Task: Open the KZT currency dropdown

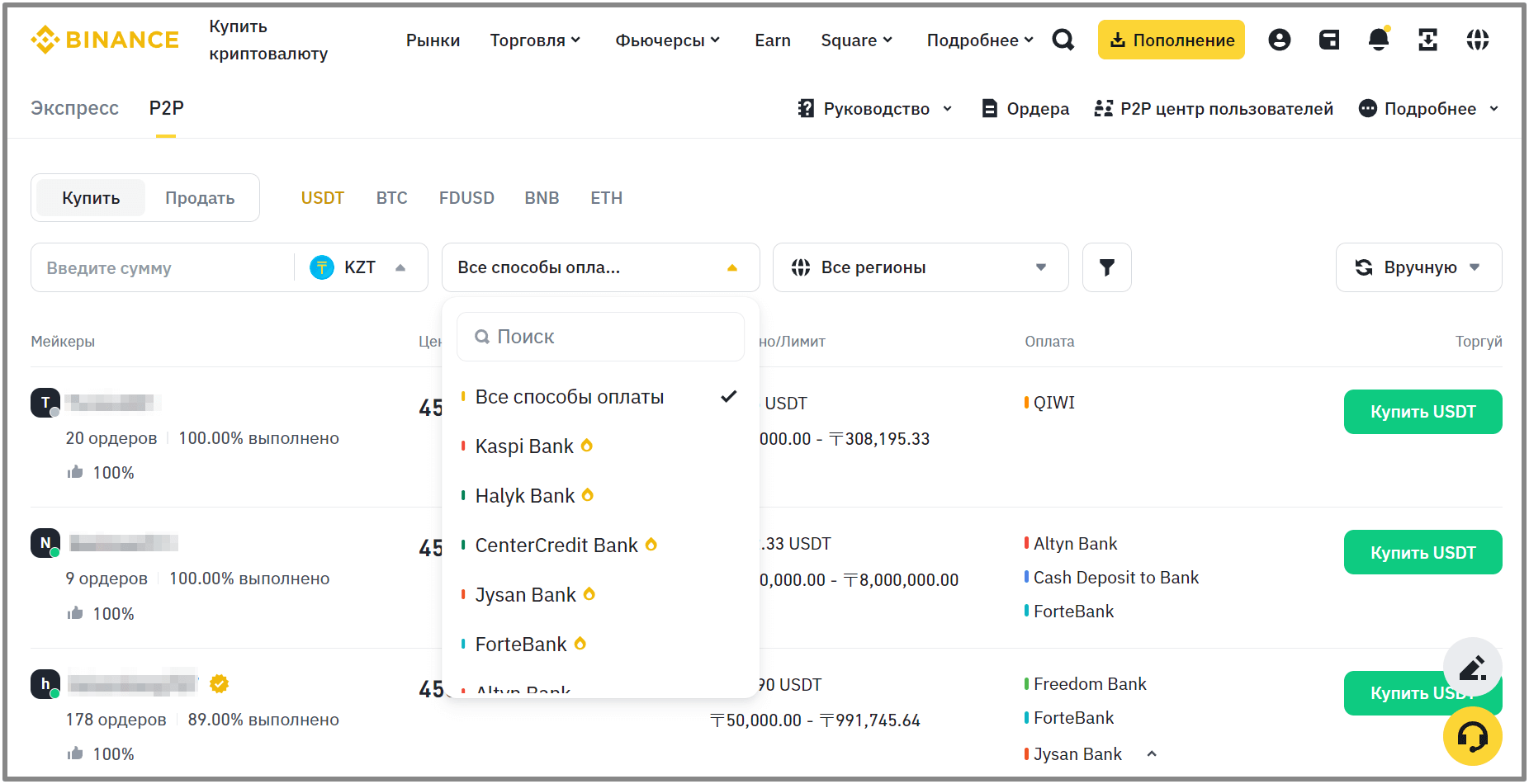Action: 360,267
